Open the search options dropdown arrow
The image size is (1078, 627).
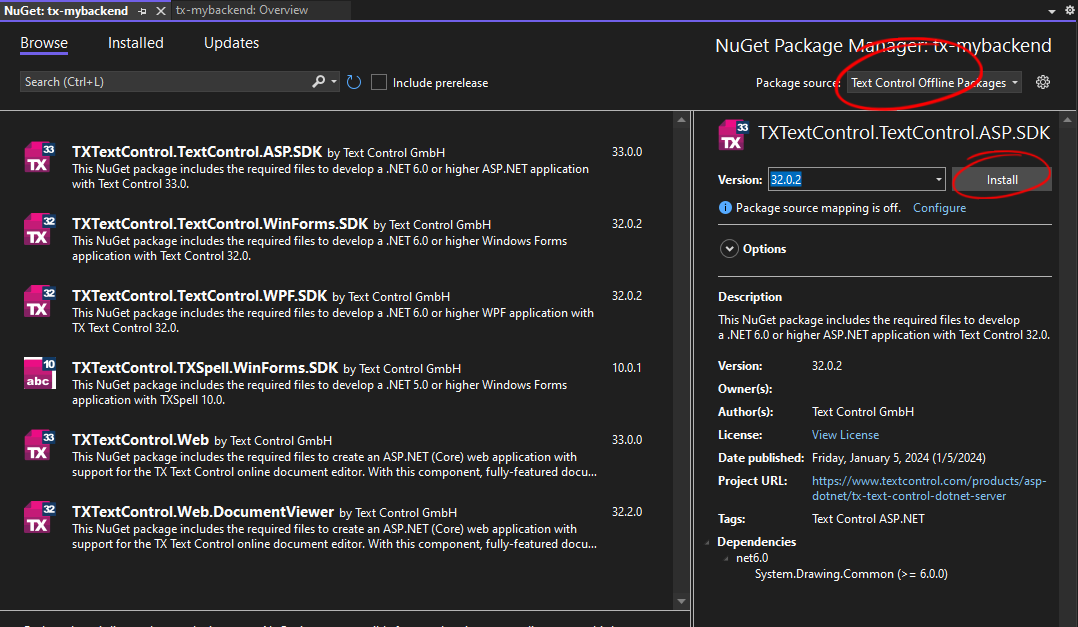pyautogui.click(x=334, y=82)
